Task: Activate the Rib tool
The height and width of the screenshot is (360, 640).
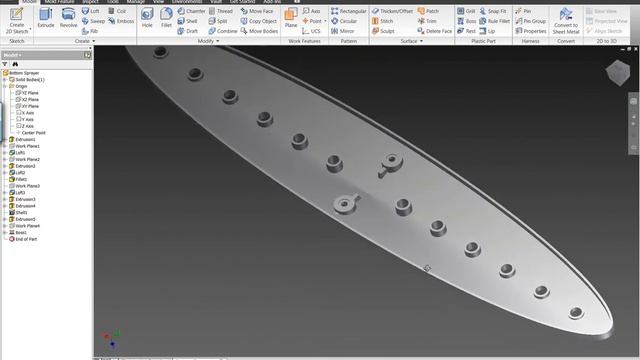Action: [90, 31]
